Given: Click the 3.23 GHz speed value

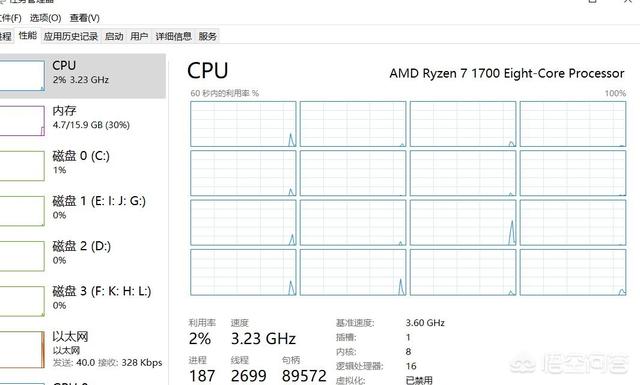Looking at the screenshot, I should 263,339.
